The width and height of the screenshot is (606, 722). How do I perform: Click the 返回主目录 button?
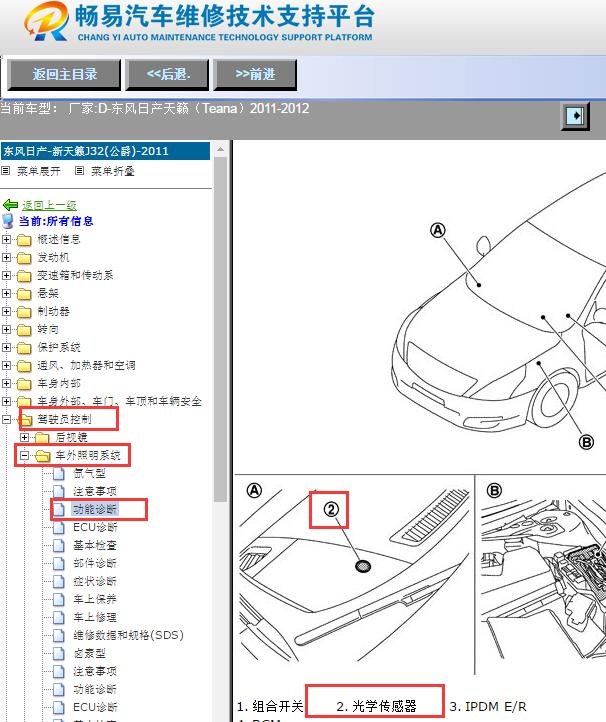click(x=64, y=74)
